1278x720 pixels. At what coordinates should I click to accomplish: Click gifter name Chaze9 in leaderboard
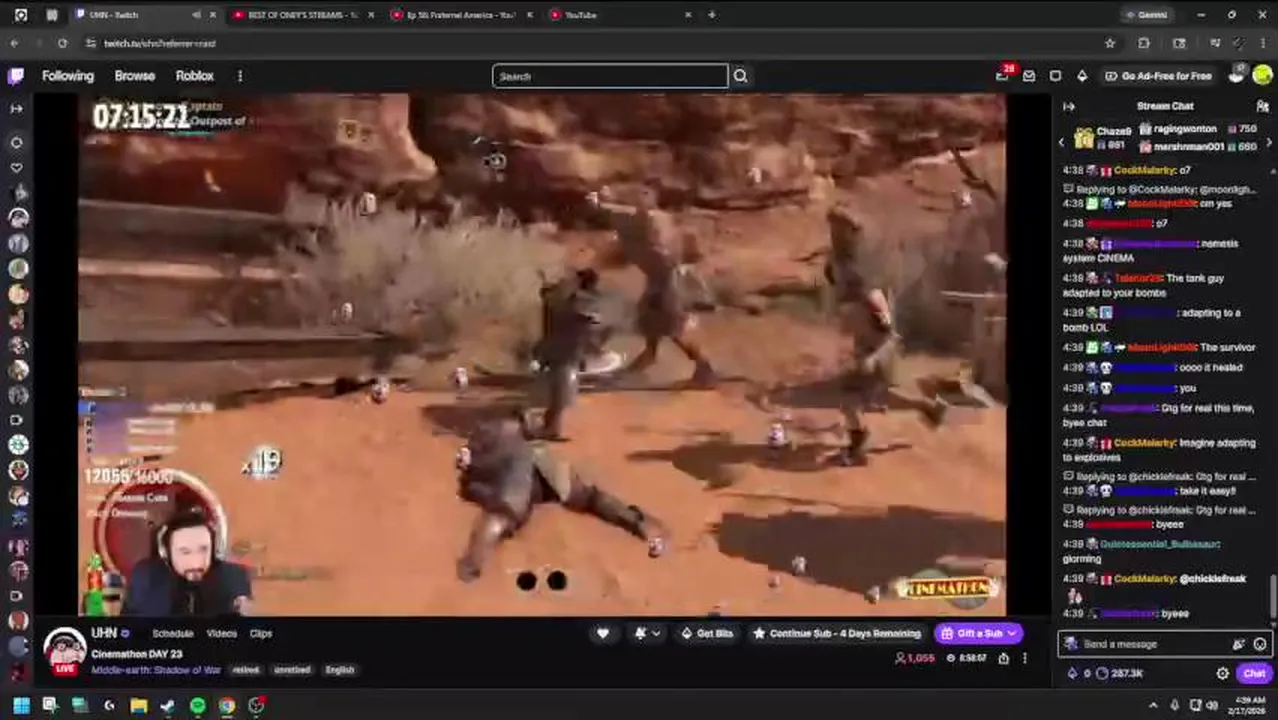click(1114, 131)
